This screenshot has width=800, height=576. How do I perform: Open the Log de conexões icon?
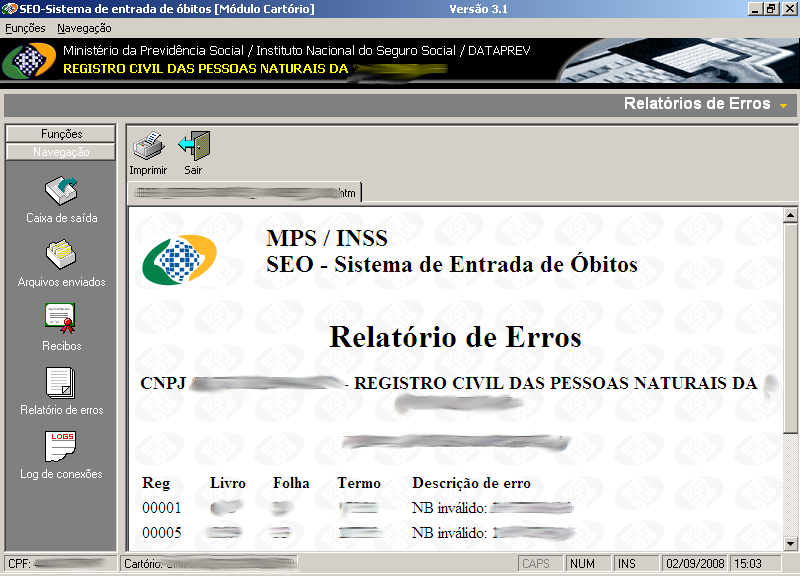tap(60, 446)
